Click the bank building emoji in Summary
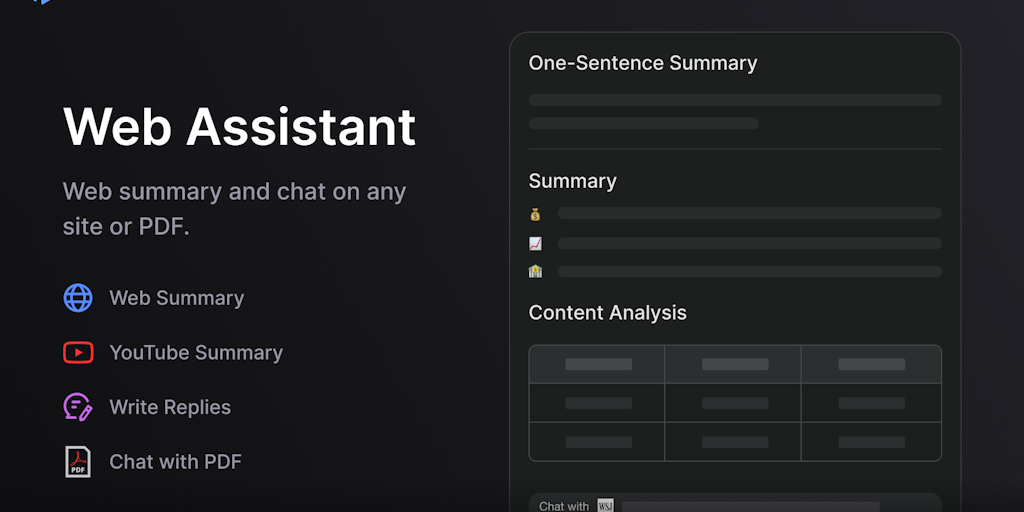1024x512 pixels. pos(536,271)
